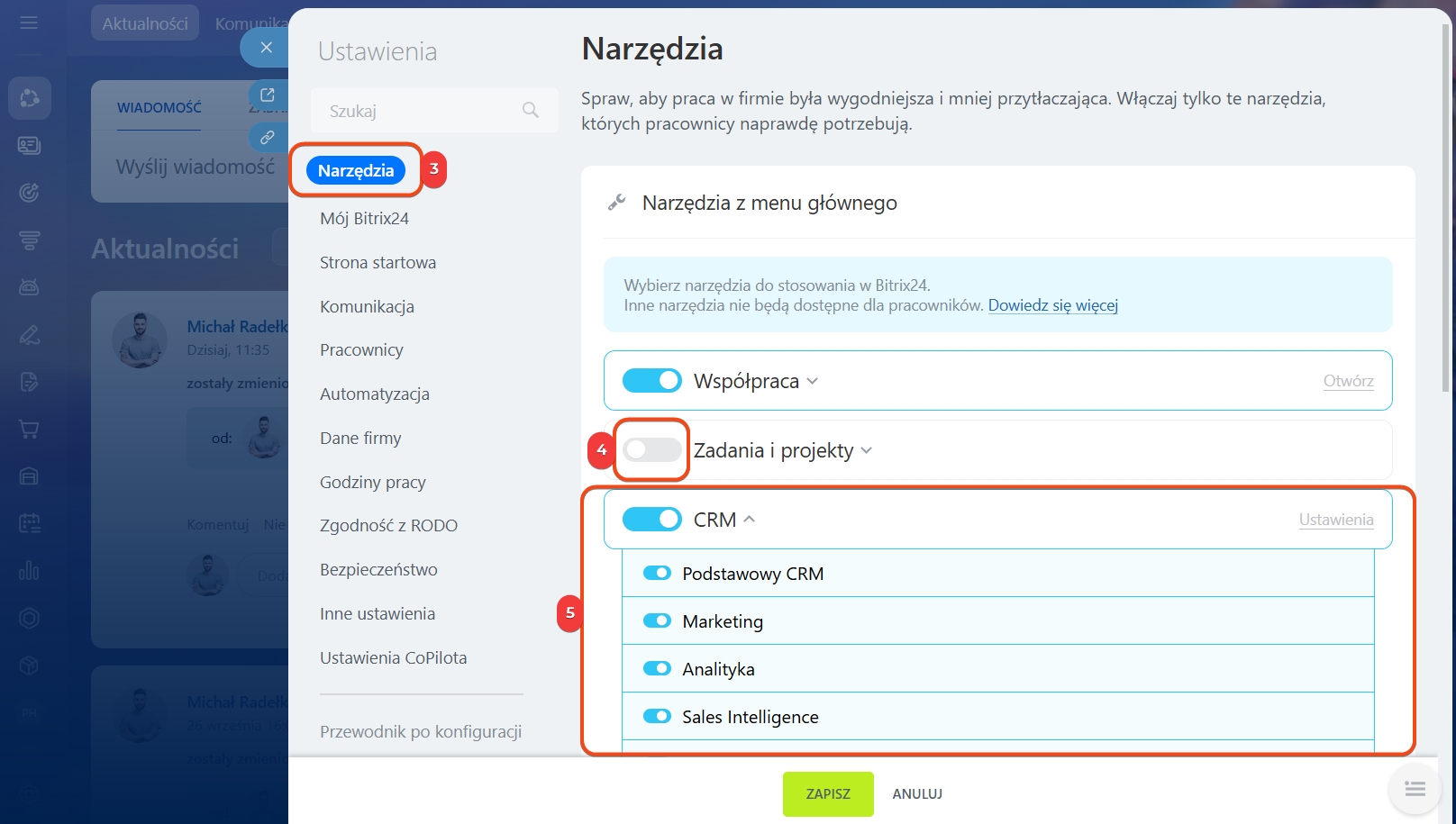The height and width of the screenshot is (824, 1456).
Task: Open the bar chart analytics sidebar icon
Action: (x=29, y=571)
